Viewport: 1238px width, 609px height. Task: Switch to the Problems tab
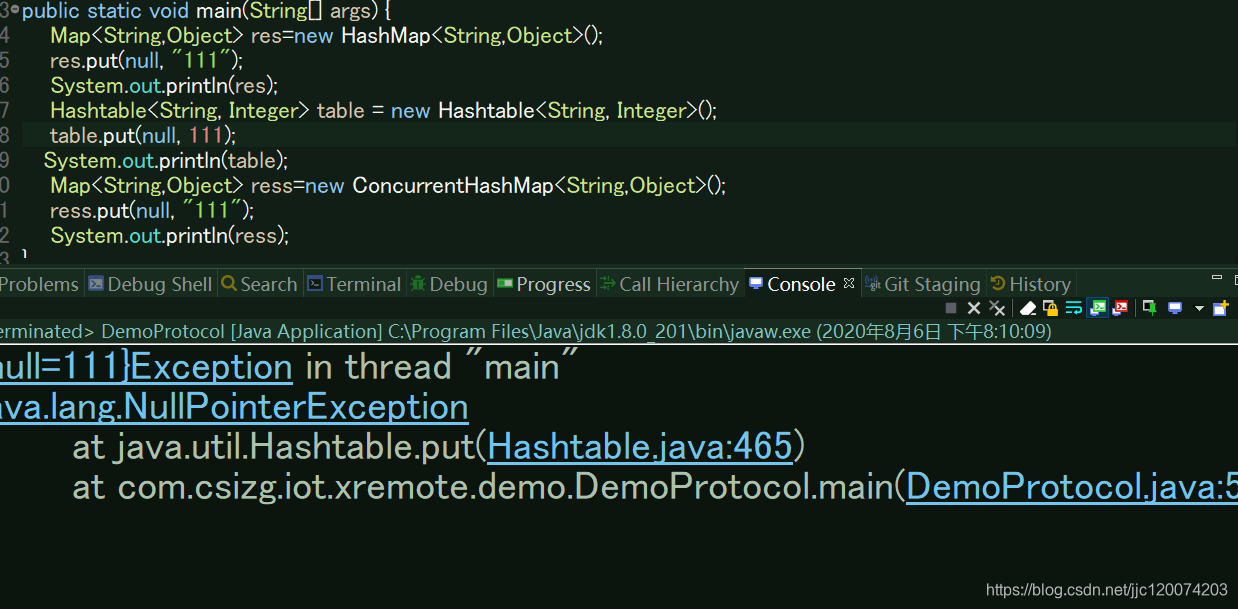(x=39, y=284)
